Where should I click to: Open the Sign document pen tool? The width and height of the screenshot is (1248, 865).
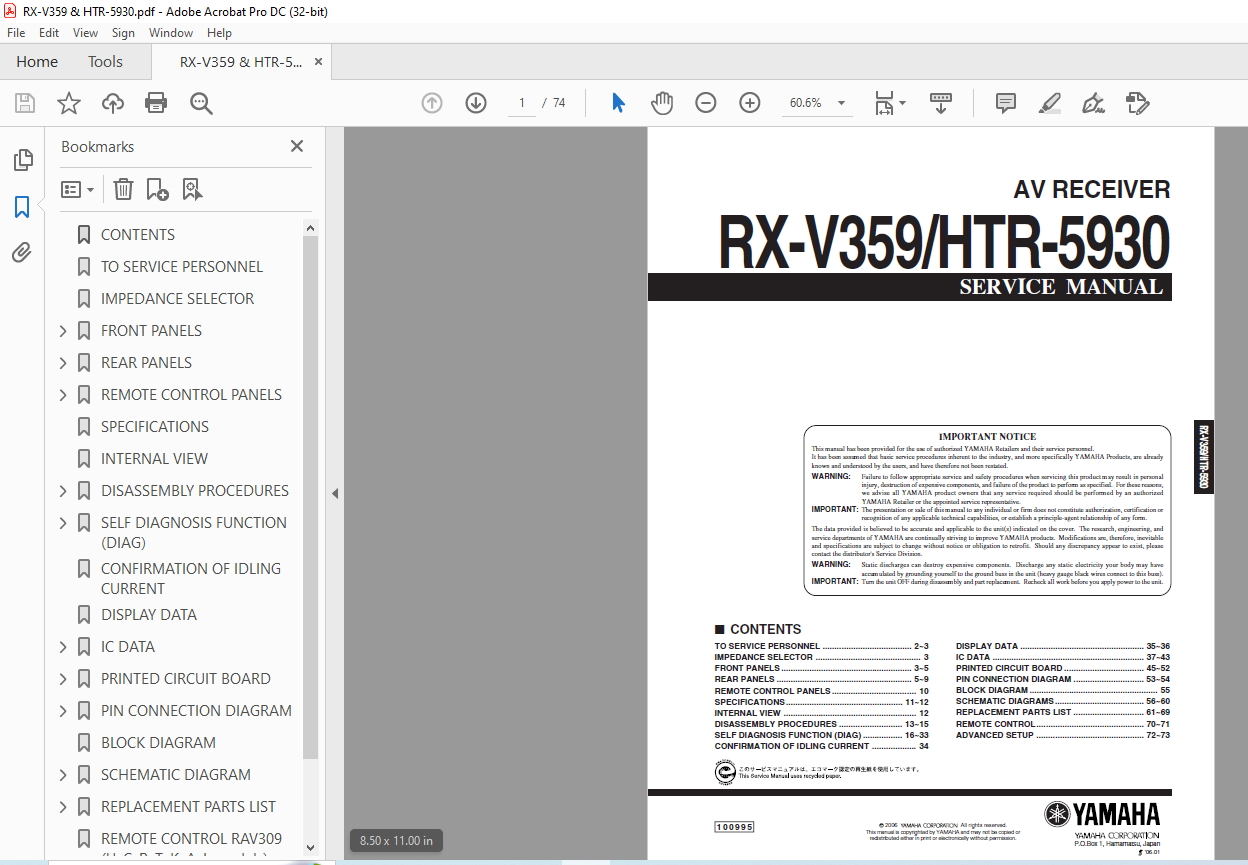1094,103
